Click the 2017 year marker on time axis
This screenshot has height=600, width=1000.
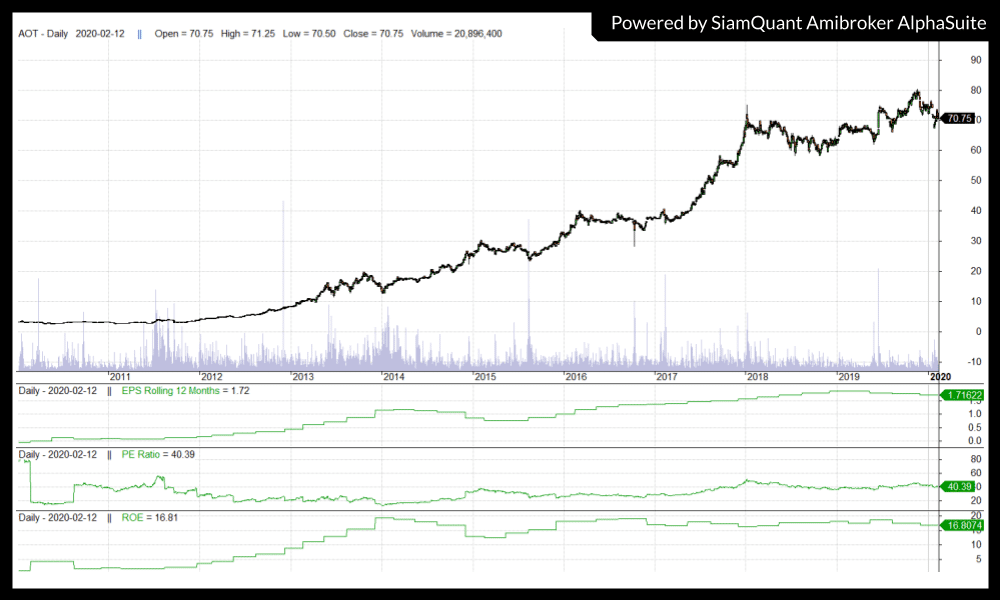click(x=667, y=376)
